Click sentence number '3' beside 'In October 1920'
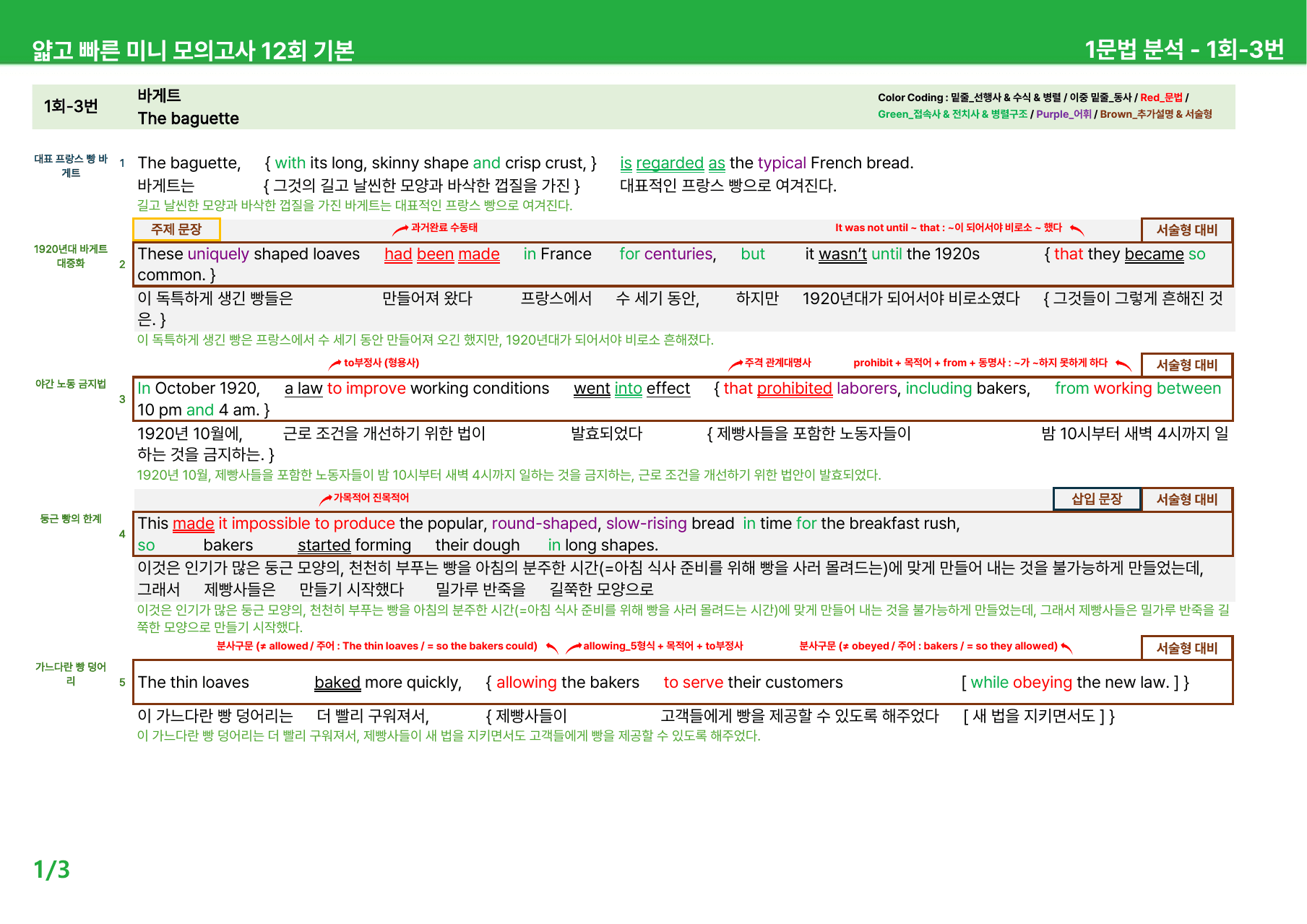The width and height of the screenshot is (1307, 924). pos(122,399)
